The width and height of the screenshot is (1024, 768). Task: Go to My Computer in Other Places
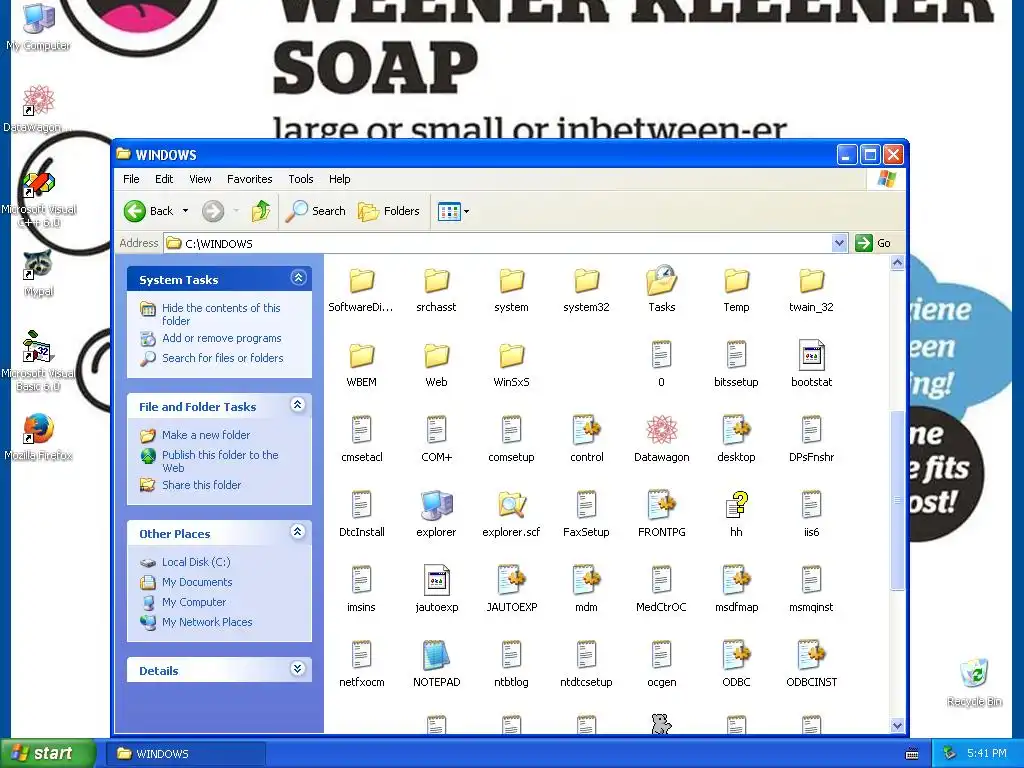point(194,602)
